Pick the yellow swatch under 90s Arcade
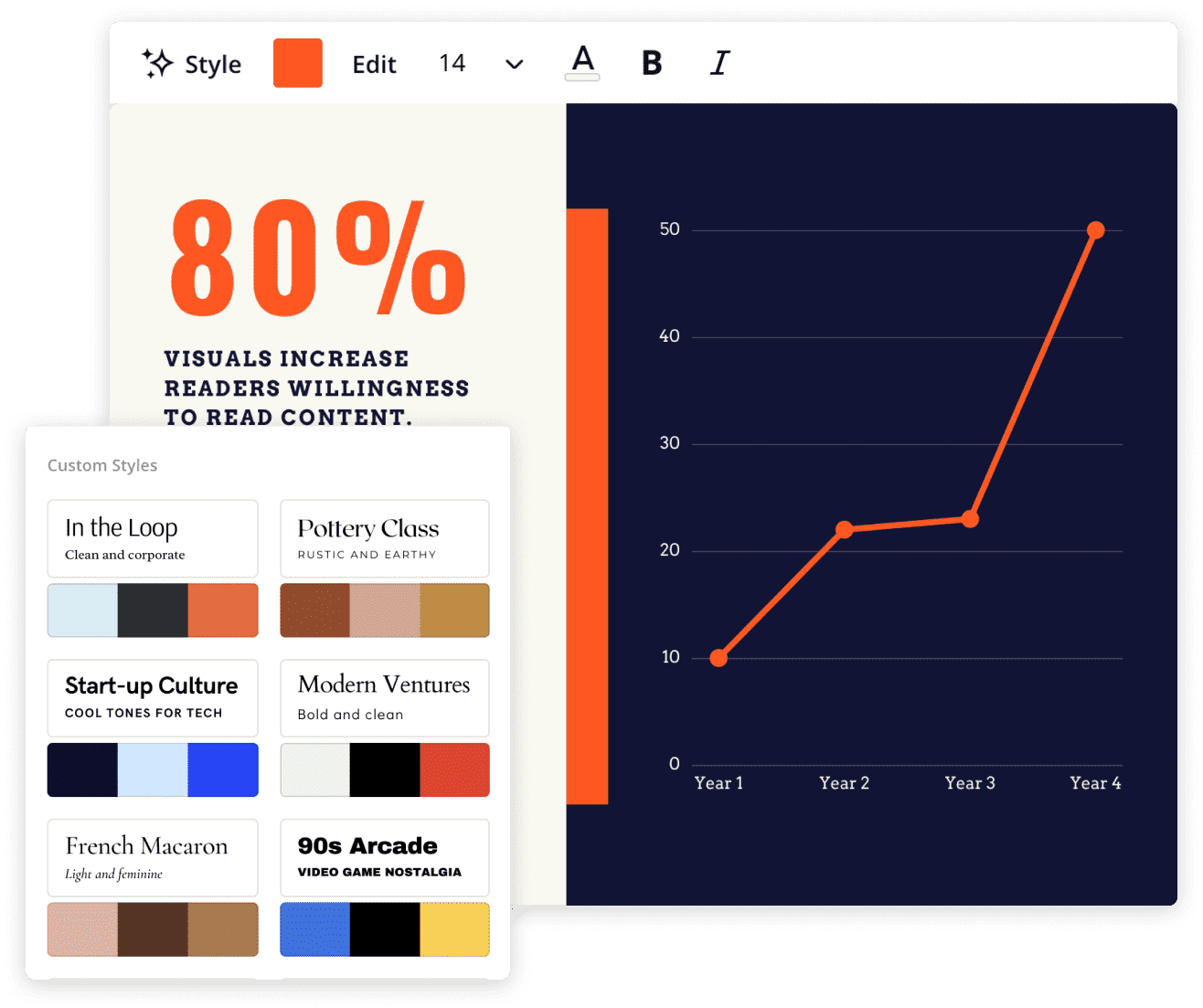This screenshot has width=1203, height=1008. click(455, 929)
